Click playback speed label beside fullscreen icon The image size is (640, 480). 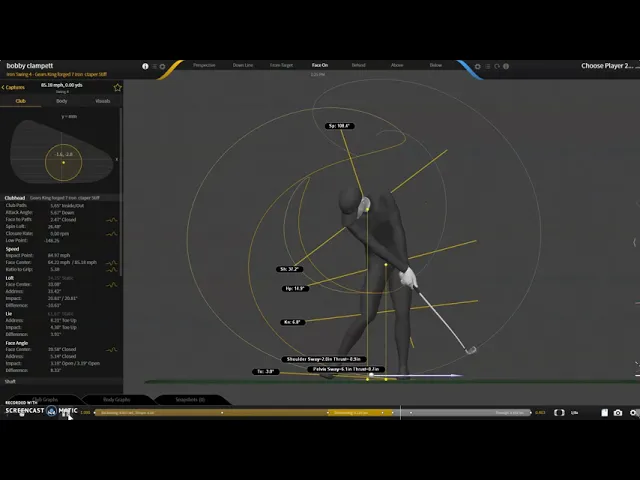coord(574,413)
